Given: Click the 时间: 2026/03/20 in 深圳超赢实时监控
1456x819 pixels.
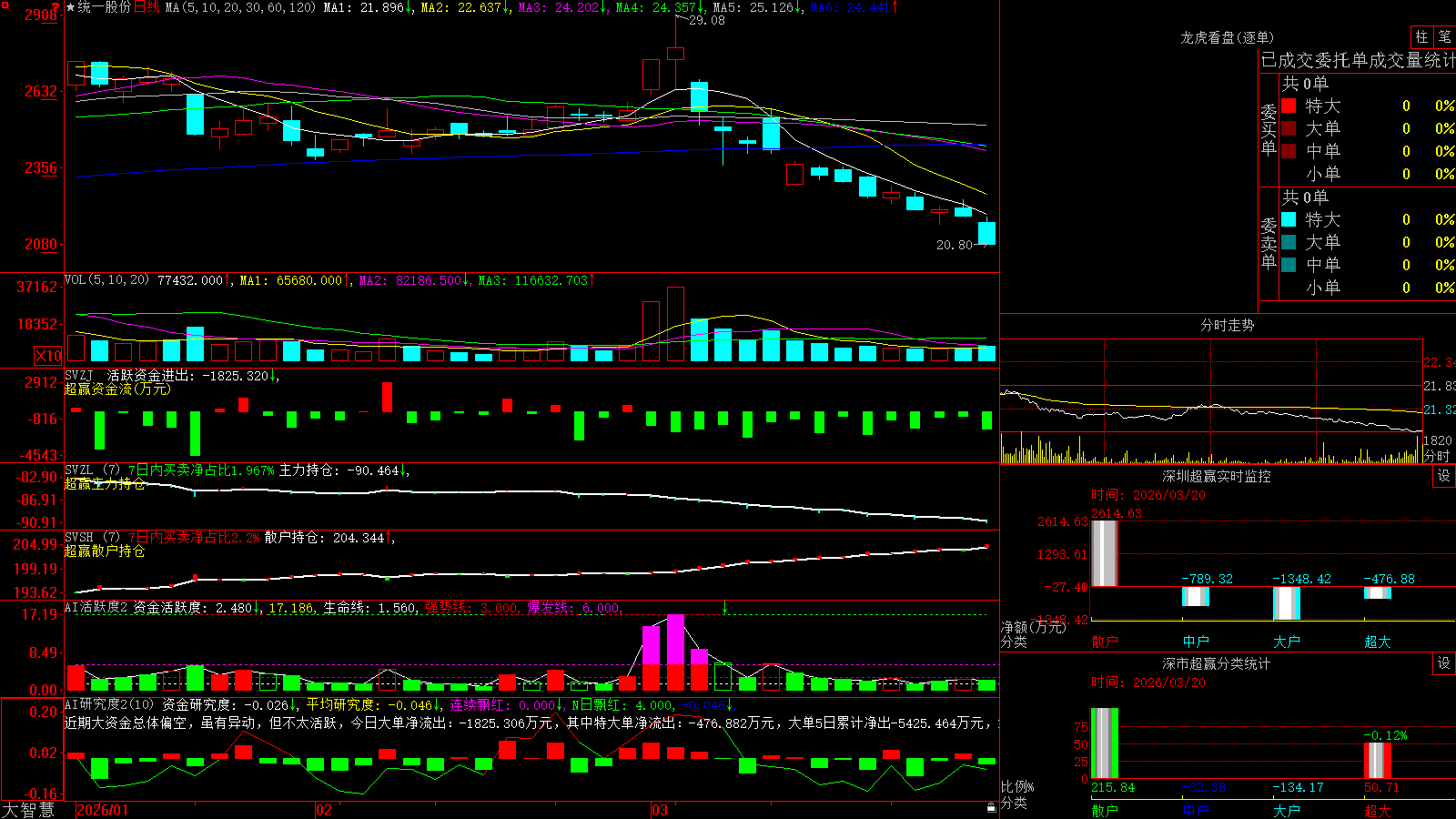Looking at the screenshot, I should tap(1148, 495).
